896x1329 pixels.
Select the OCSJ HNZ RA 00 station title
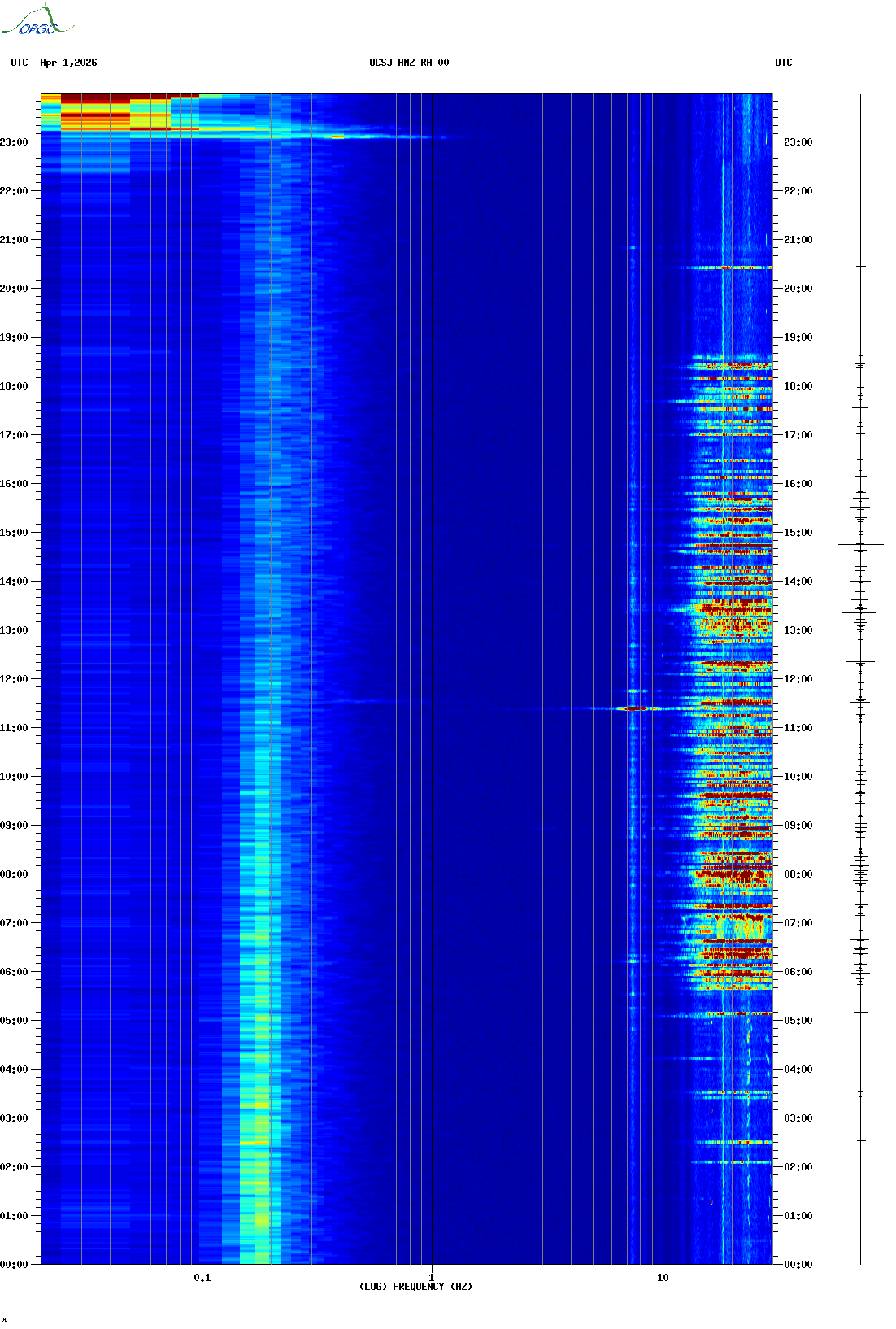point(409,63)
